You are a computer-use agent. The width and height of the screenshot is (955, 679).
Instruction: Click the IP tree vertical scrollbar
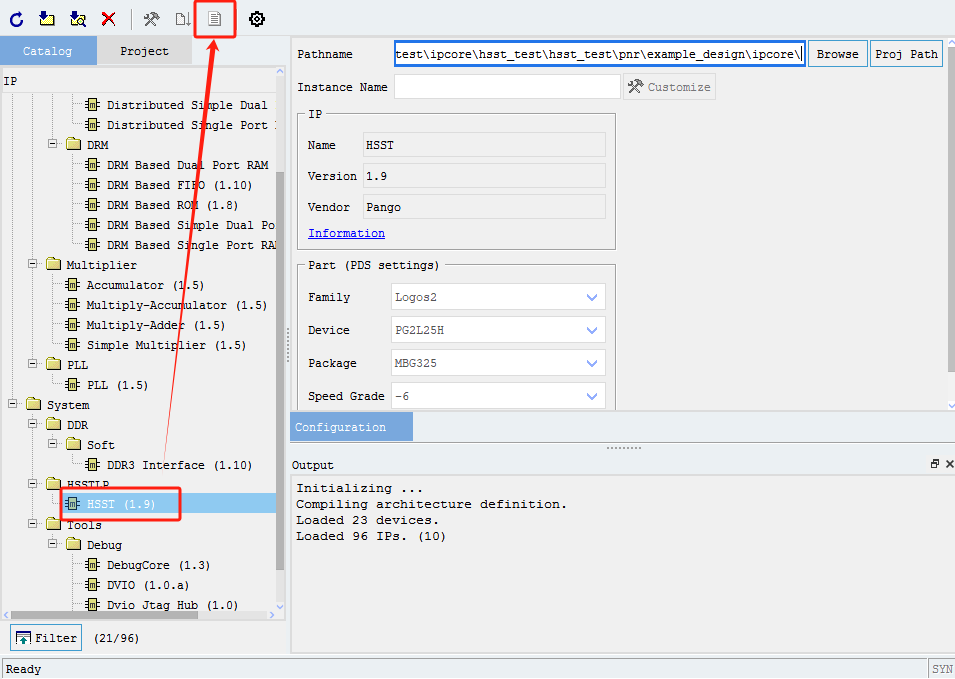click(280, 370)
